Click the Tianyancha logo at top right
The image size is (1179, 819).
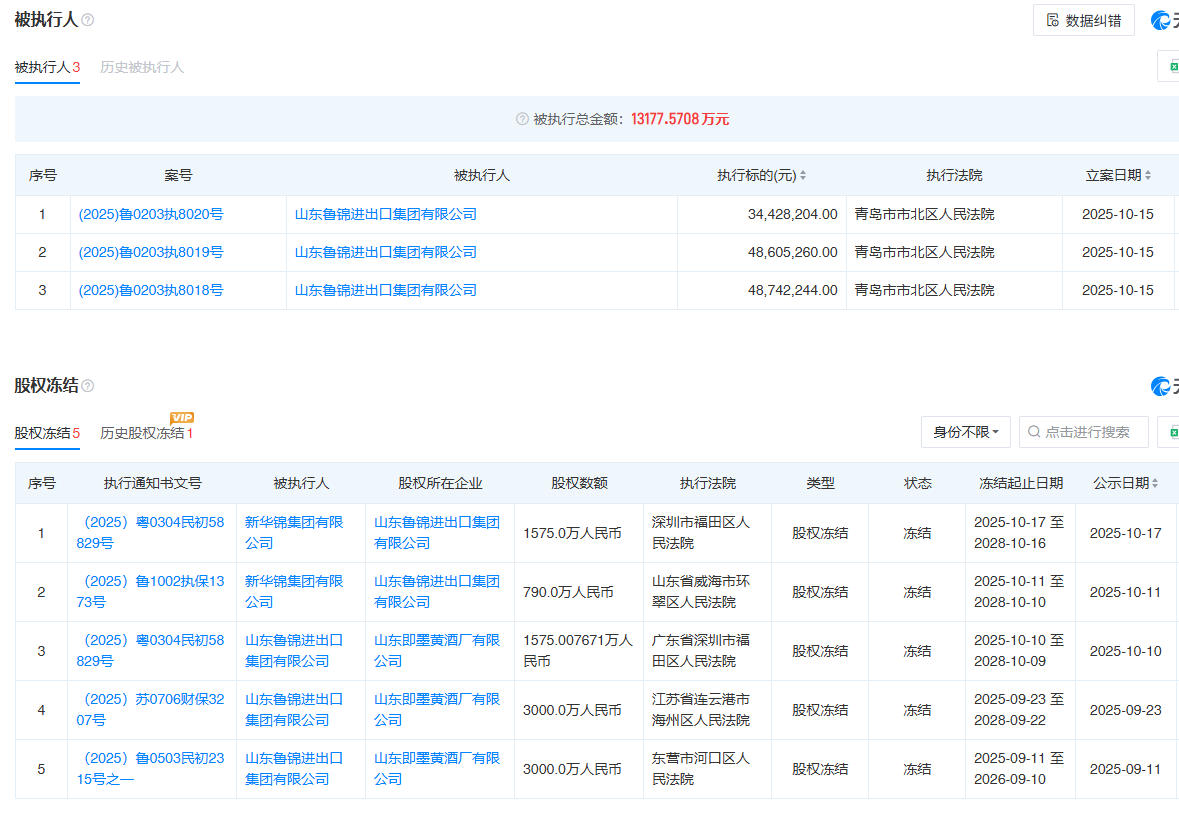1164,20
